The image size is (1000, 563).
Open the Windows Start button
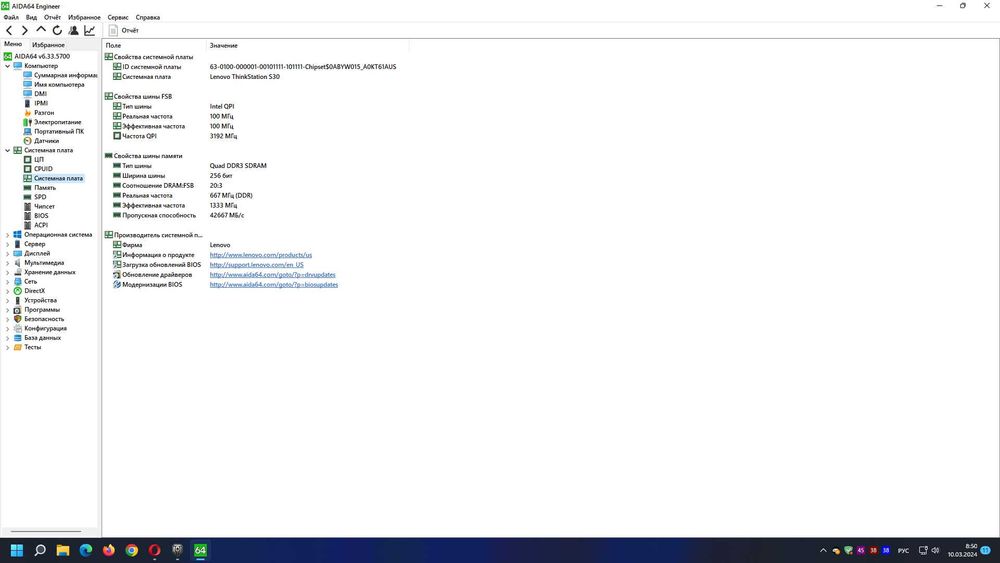17,550
